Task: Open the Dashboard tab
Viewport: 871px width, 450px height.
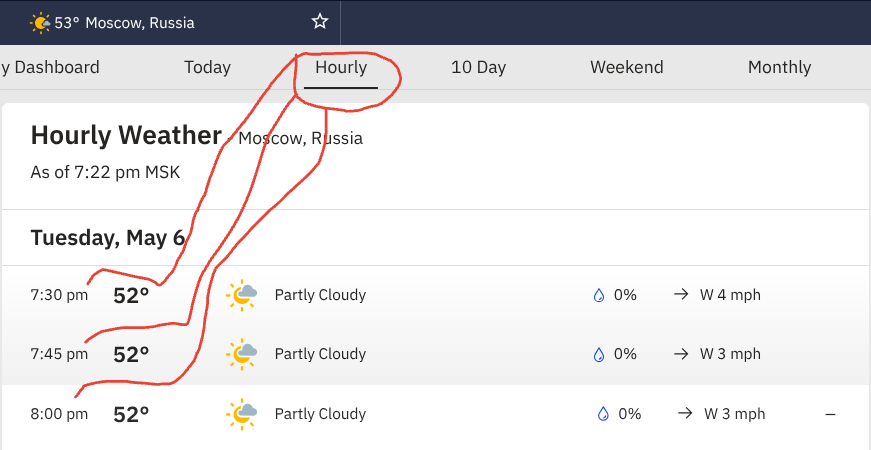Action: tap(50, 68)
